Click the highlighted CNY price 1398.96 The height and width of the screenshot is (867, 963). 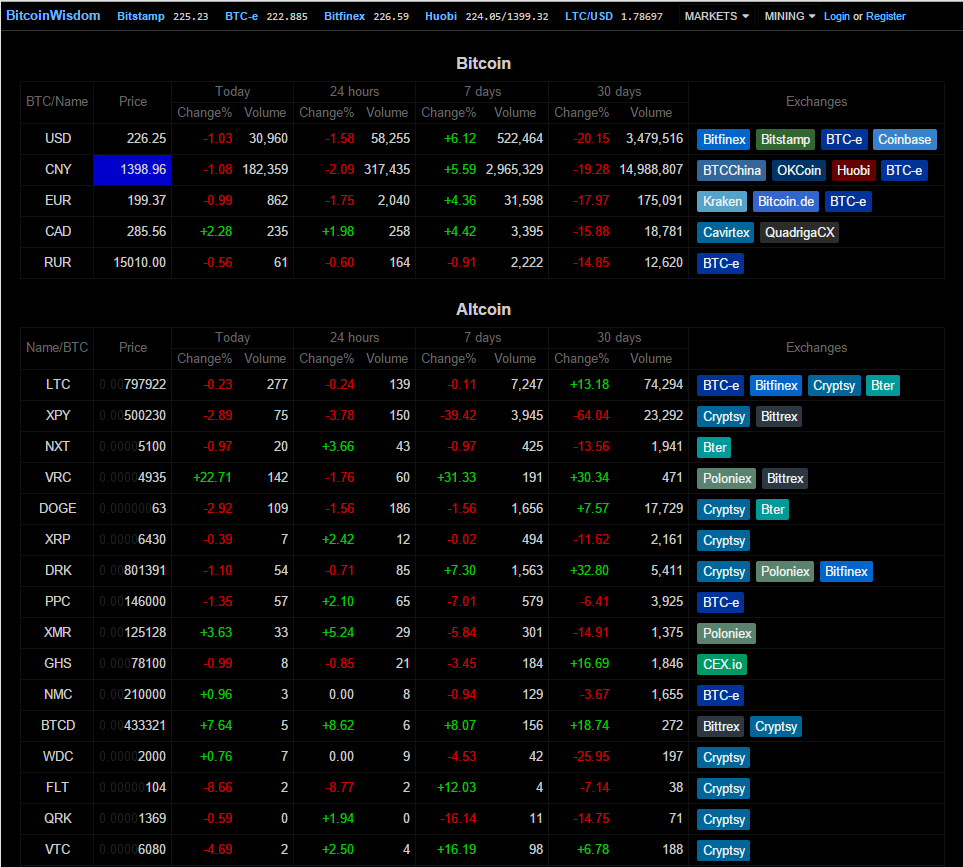132,169
